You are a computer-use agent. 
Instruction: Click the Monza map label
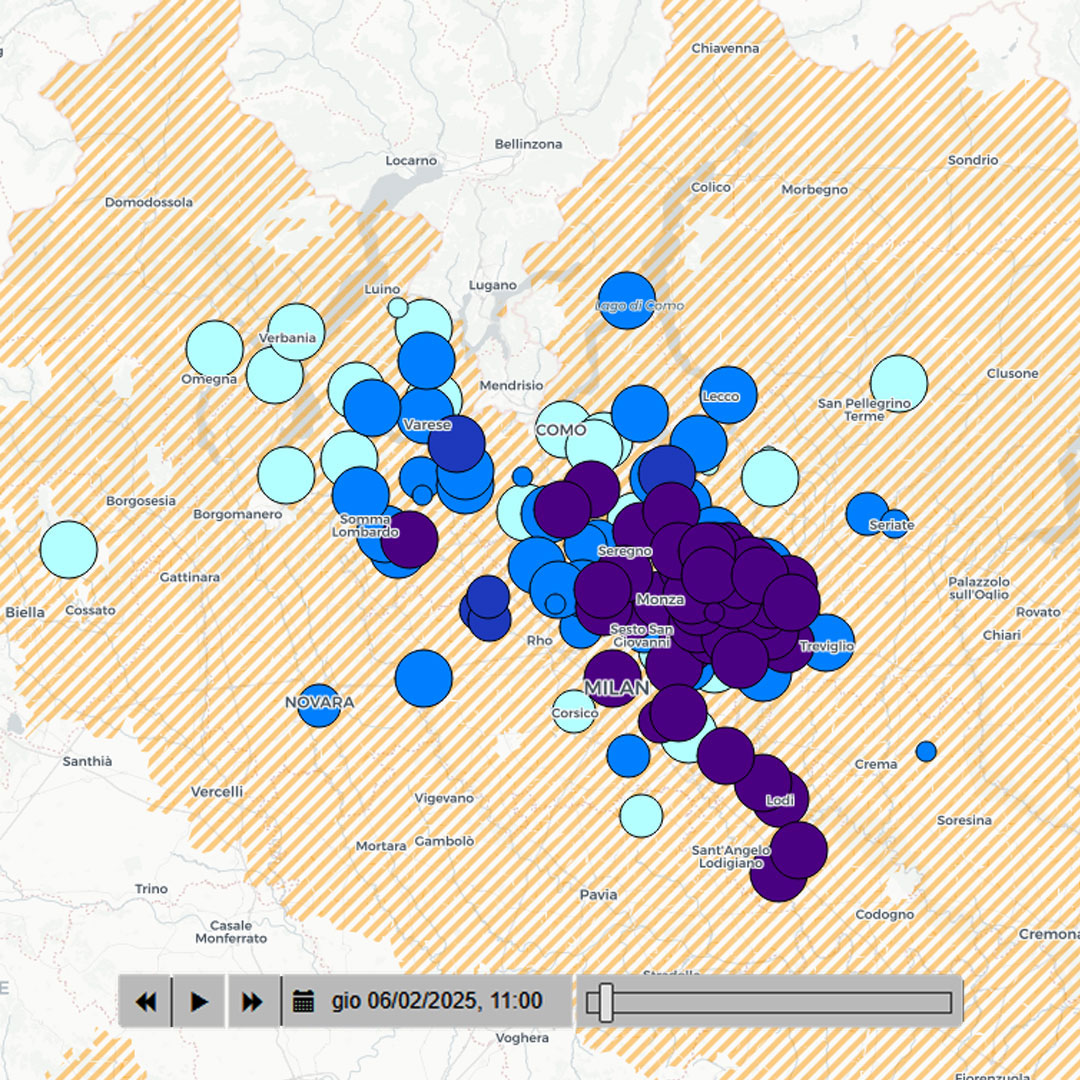coord(661,600)
